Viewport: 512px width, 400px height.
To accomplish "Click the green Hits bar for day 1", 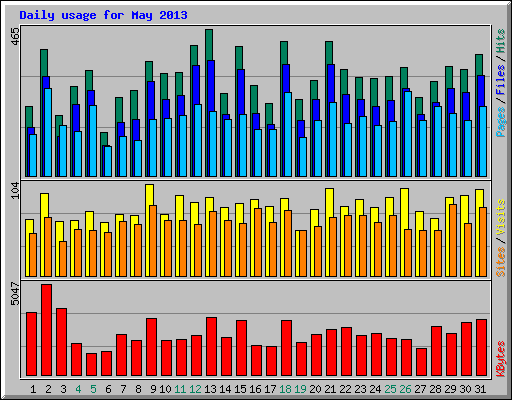I will tap(29, 117).
